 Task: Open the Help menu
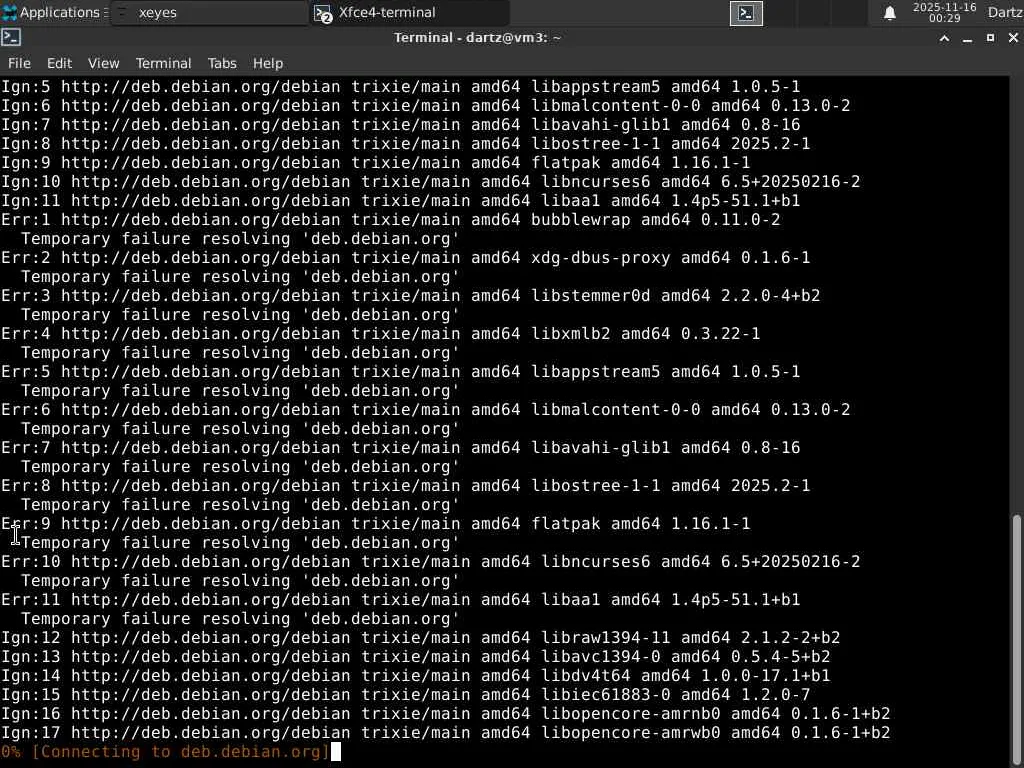(268, 63)
